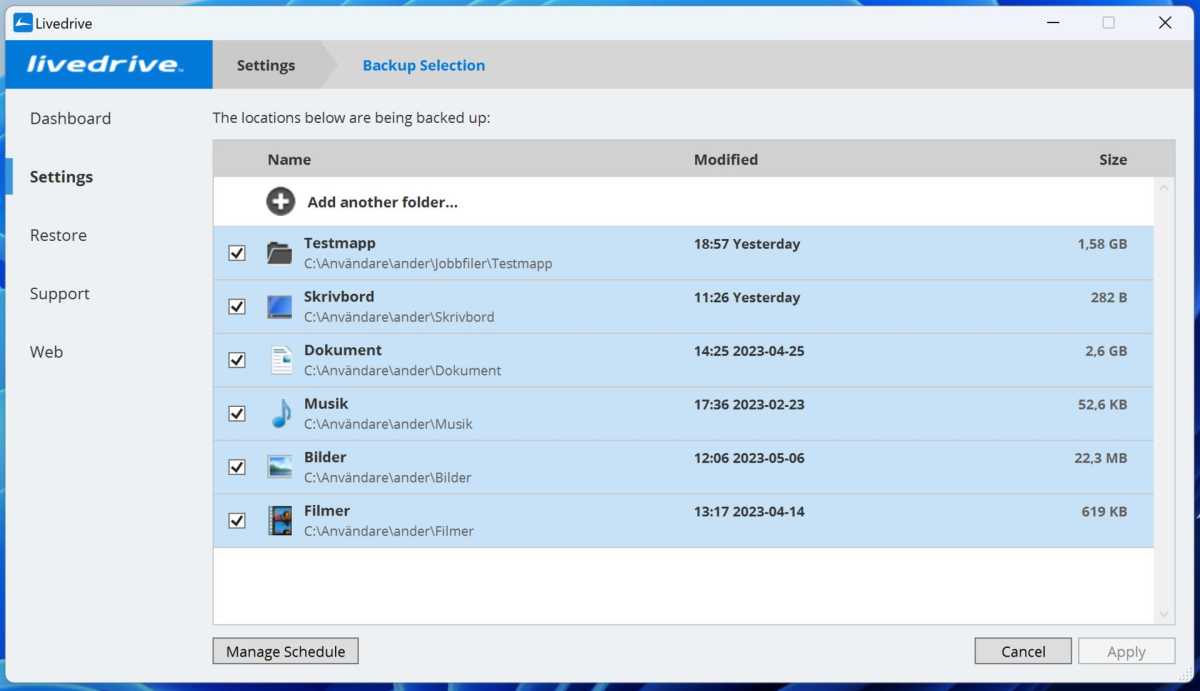Open the Dashboard section in sidebar
The image size is (1200, 691).
(x=70, y=118)
